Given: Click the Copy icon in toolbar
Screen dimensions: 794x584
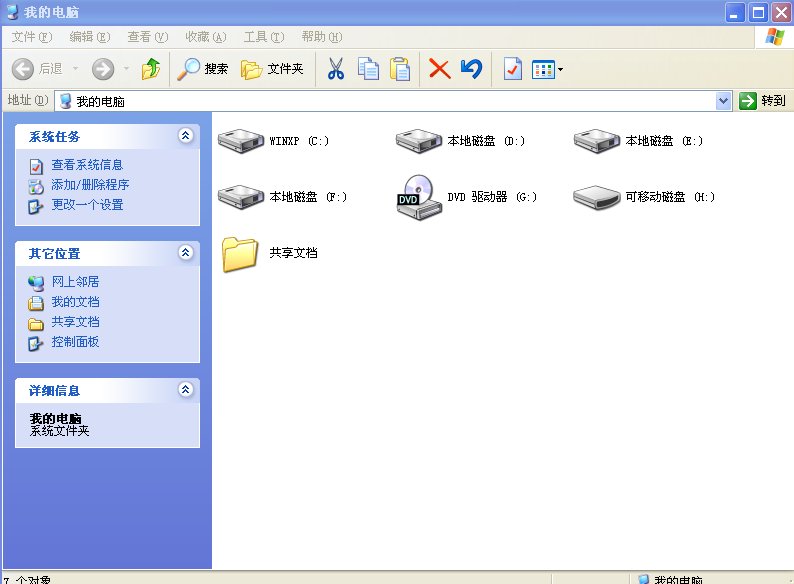Looking at the screenshot, I should pos(368,69).
